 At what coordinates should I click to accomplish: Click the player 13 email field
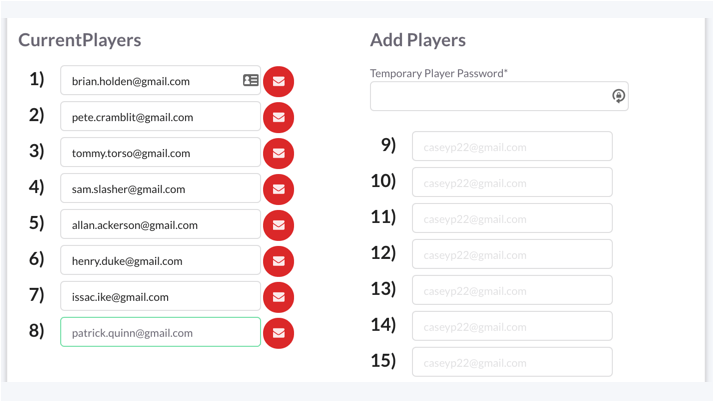click(512, 290)
